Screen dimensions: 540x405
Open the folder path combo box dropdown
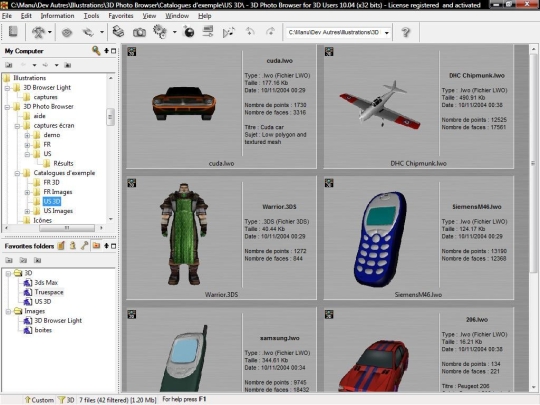pyautogui.click(x=387, y=33)
